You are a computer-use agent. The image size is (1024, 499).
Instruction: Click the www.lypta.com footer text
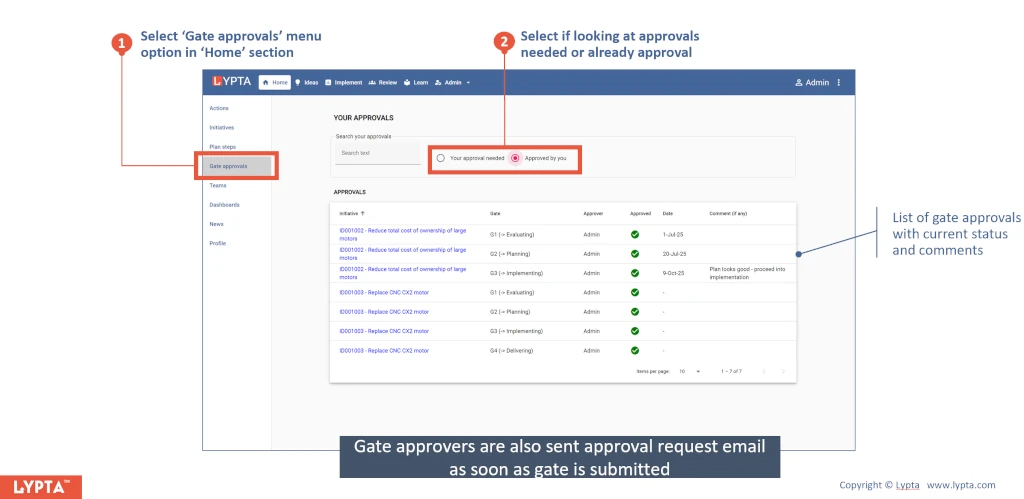point(961,485)
